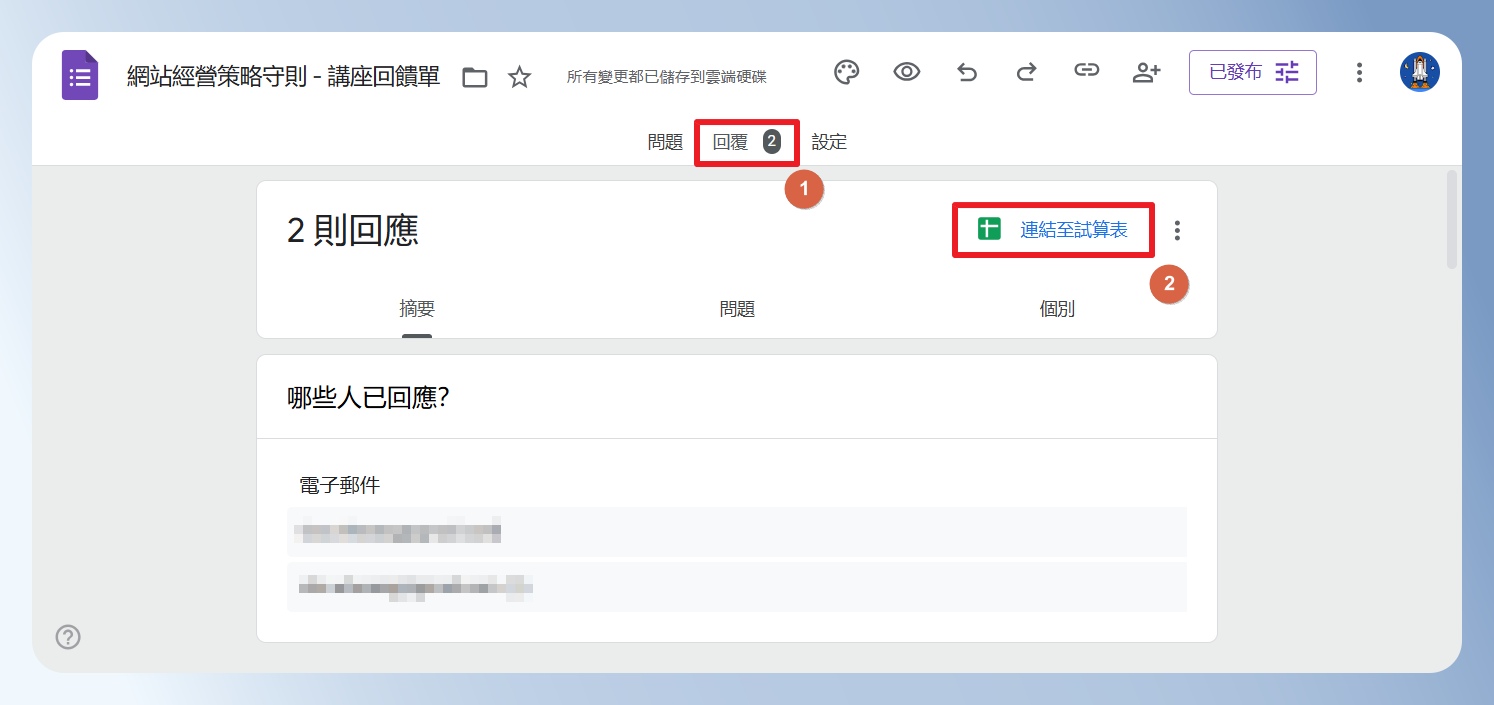Image resolution: width=1494 pixels, height=705 pixels.
Task: Click the purple Google Forms home icon
Action: click(x=80, y=74)
